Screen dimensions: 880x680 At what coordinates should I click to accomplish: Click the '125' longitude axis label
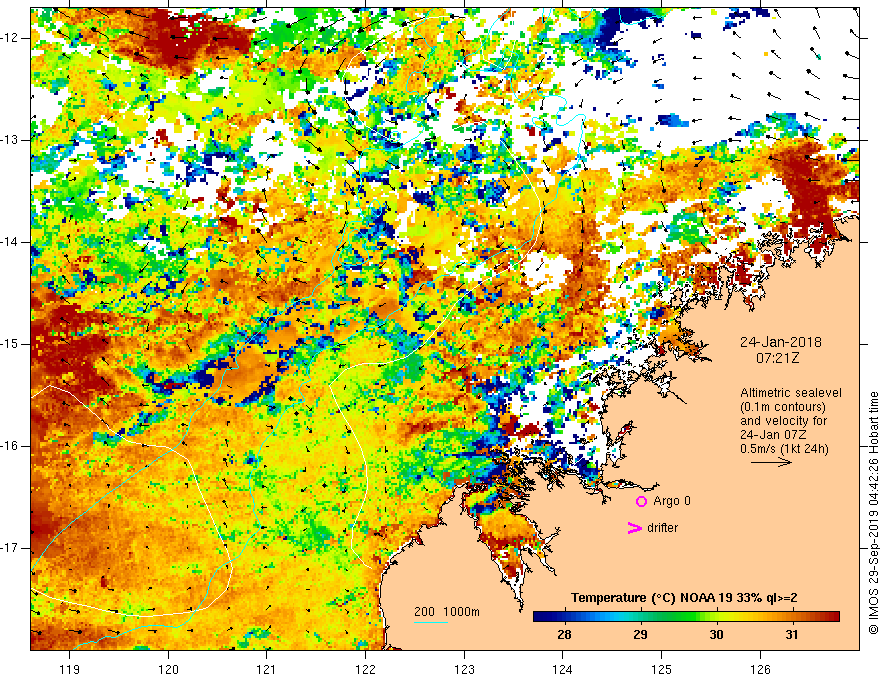point(662,669)
